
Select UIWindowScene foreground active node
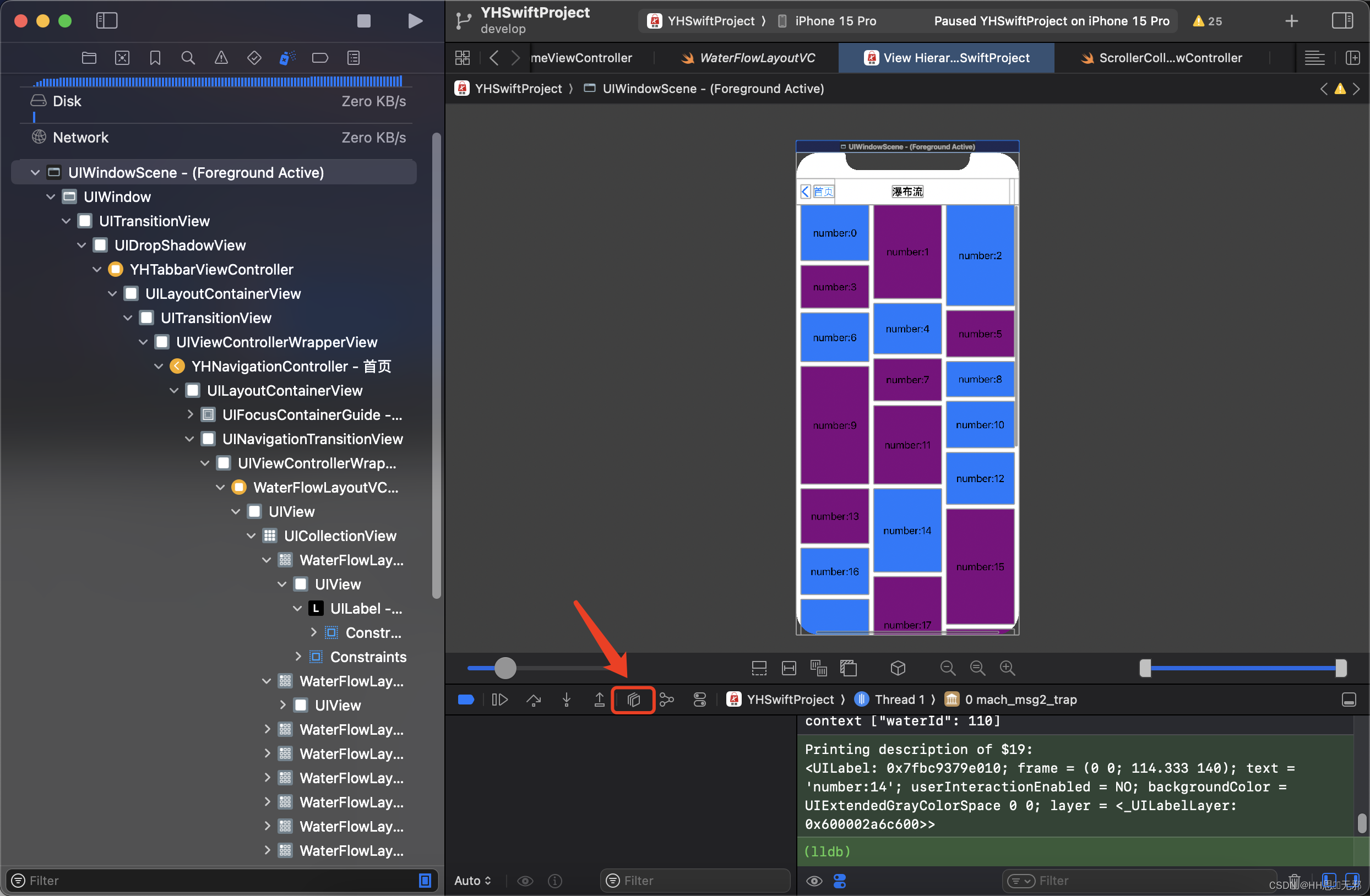(196, 172)
